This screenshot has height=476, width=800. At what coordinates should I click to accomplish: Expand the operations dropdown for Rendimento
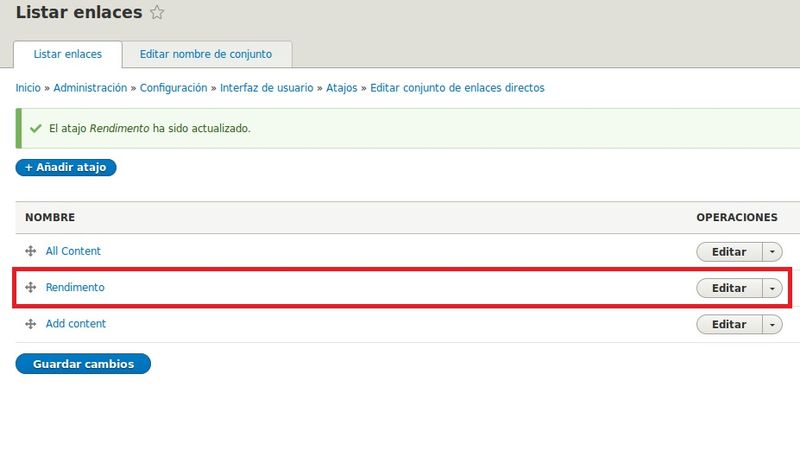[772, 288]
